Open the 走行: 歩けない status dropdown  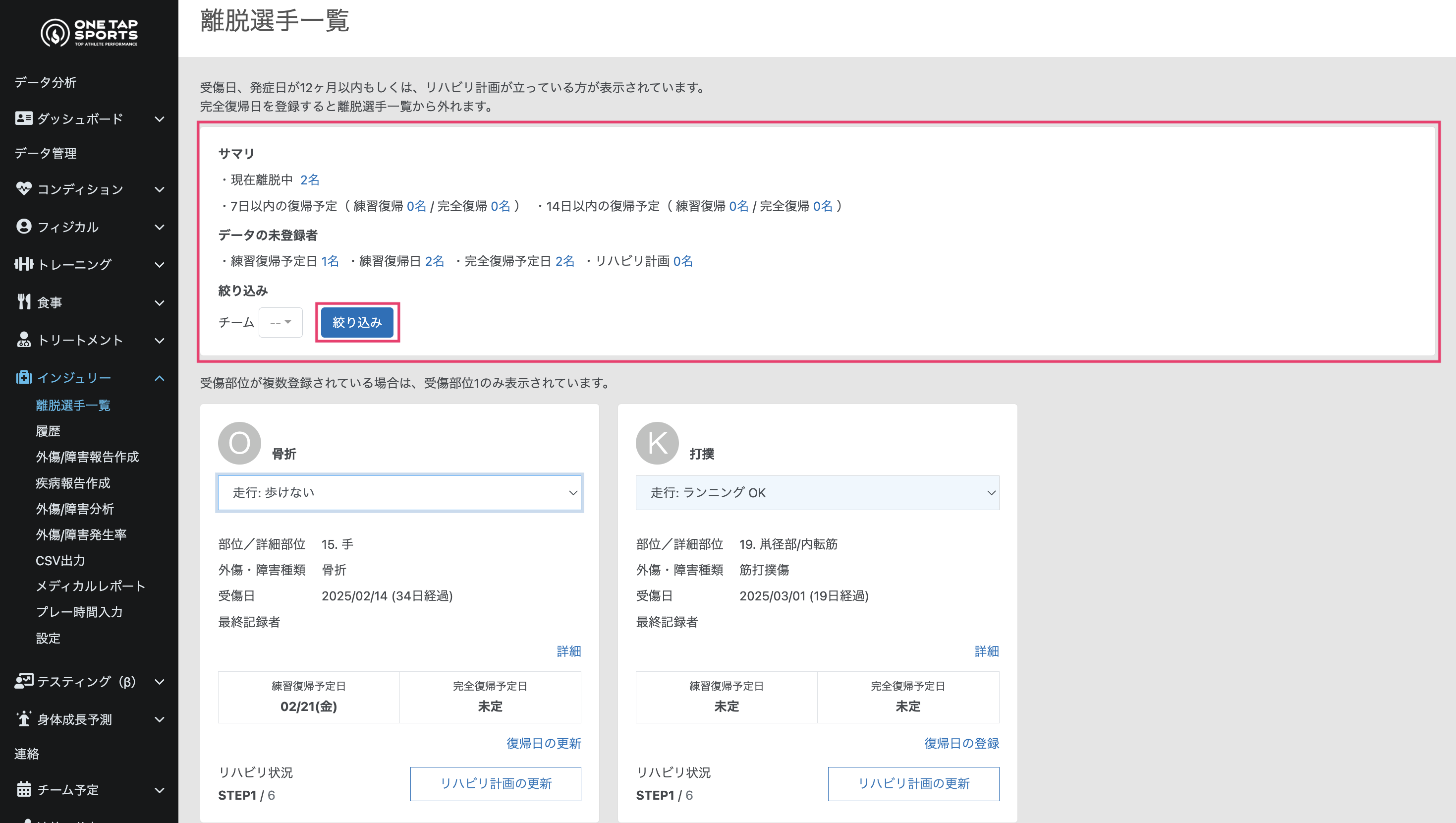tap(399, 493)
